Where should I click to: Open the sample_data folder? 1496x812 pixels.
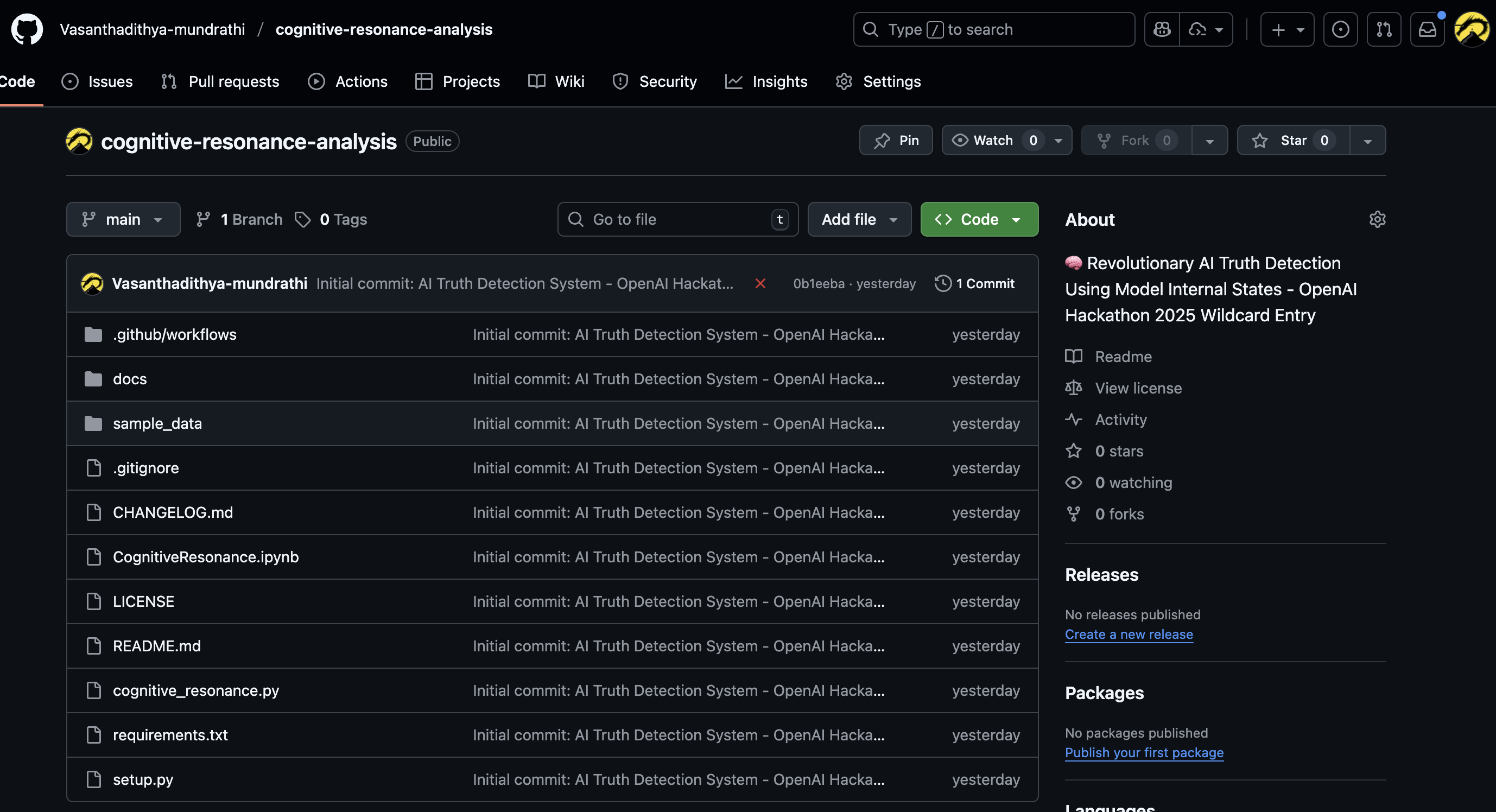tap(157, 423)
